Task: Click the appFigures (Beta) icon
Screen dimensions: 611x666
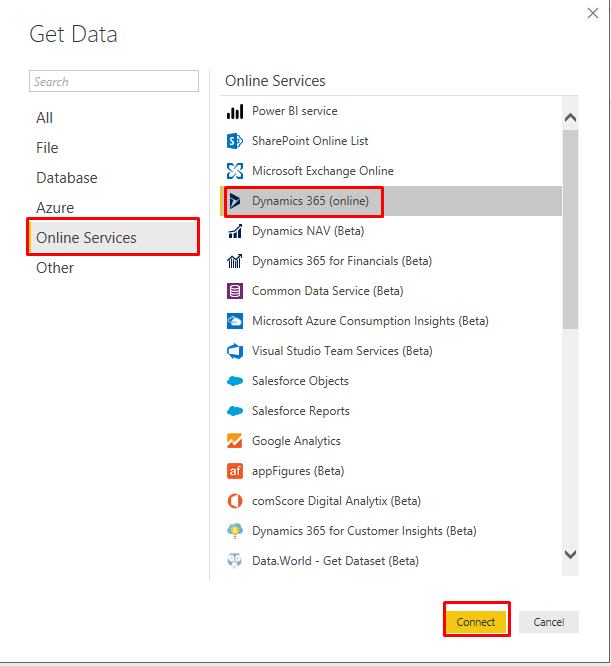Action: 235,471
